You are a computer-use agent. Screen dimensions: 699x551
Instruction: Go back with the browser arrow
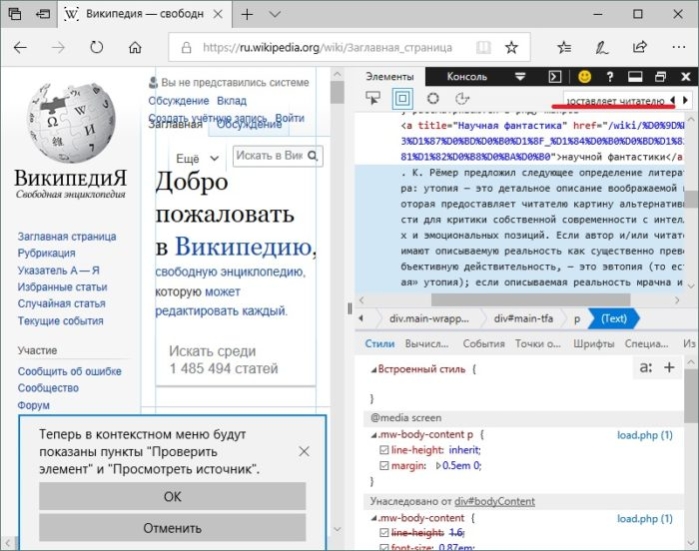[x=21, y=47]
